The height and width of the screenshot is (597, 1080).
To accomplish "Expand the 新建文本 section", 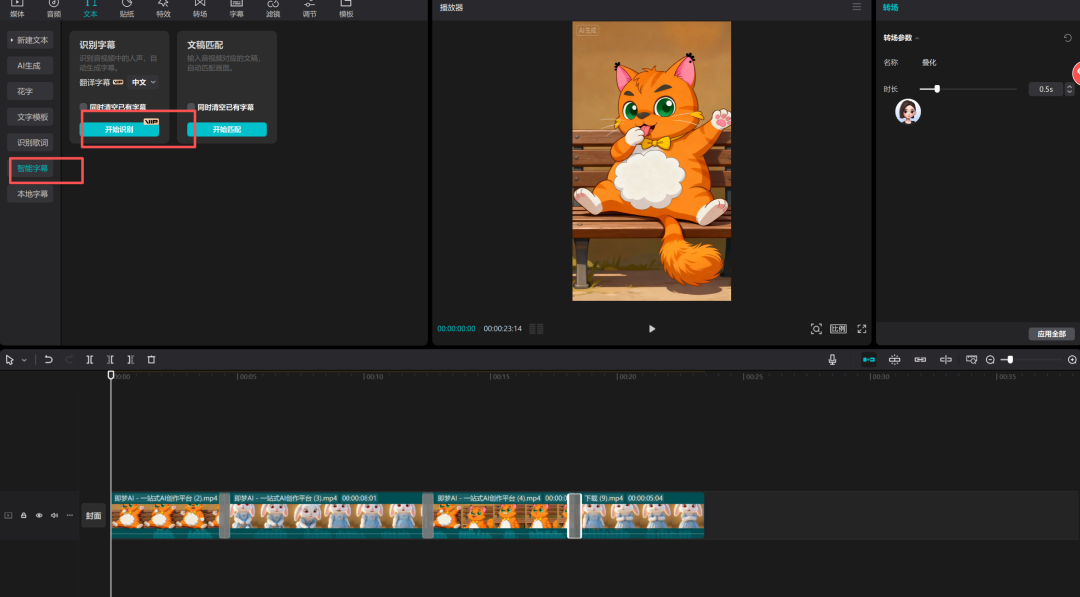I will (x=29, y=40).
